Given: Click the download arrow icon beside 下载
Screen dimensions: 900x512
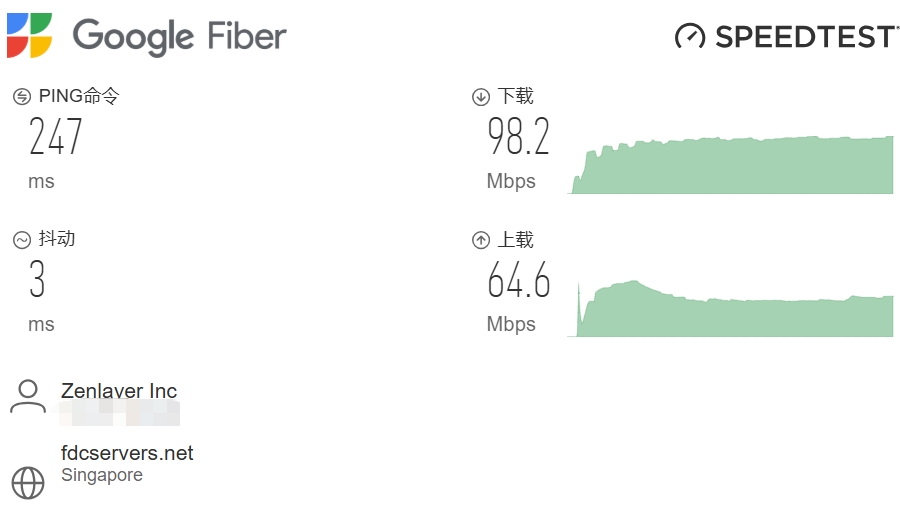Looking at the screenshot, I should pos(481,97).
